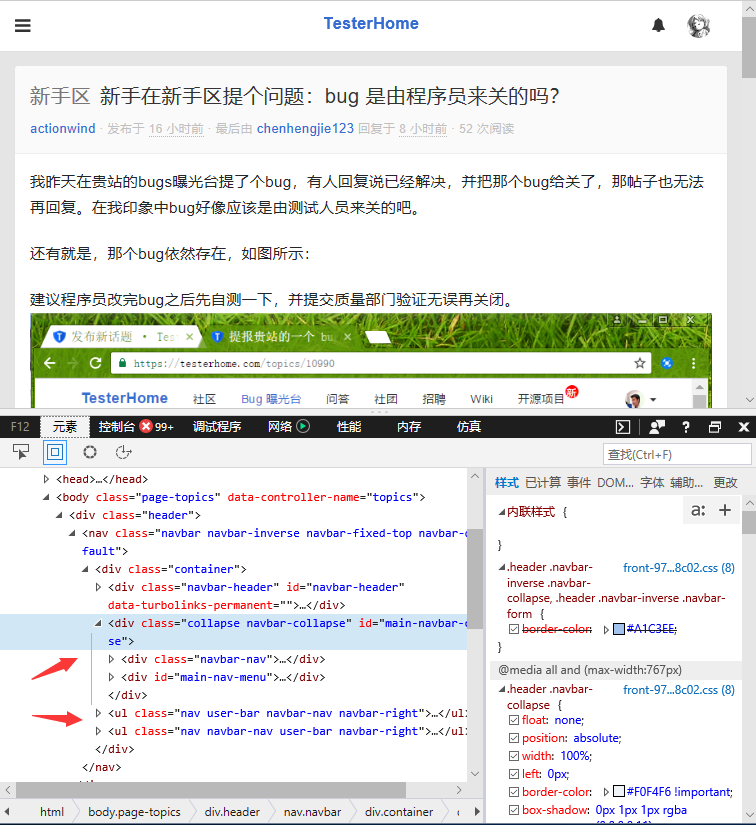
Task: Select 已计算 pane tab
Action: pyautogui.click(x=543, y=482)
